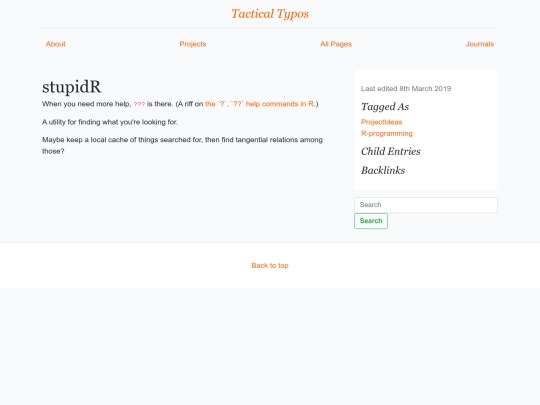The width and height of the screenshot is (540, 405).
Task: Click the Back to top link
Action: 270,266
